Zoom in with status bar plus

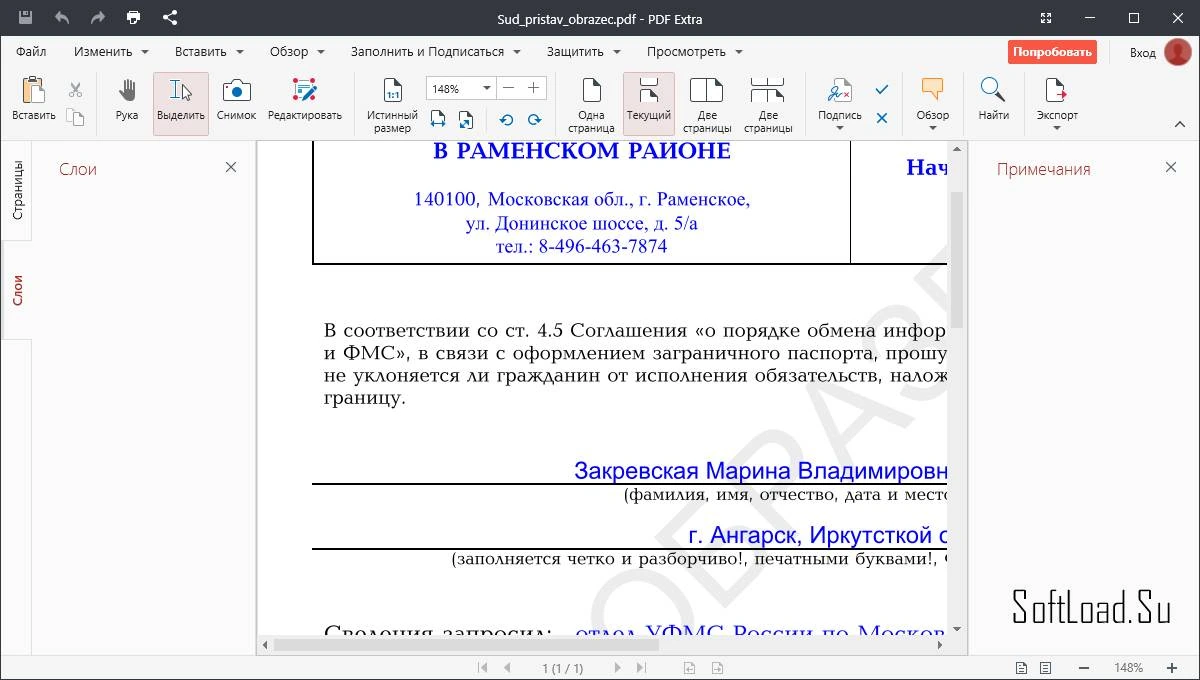click(1172, 667)
